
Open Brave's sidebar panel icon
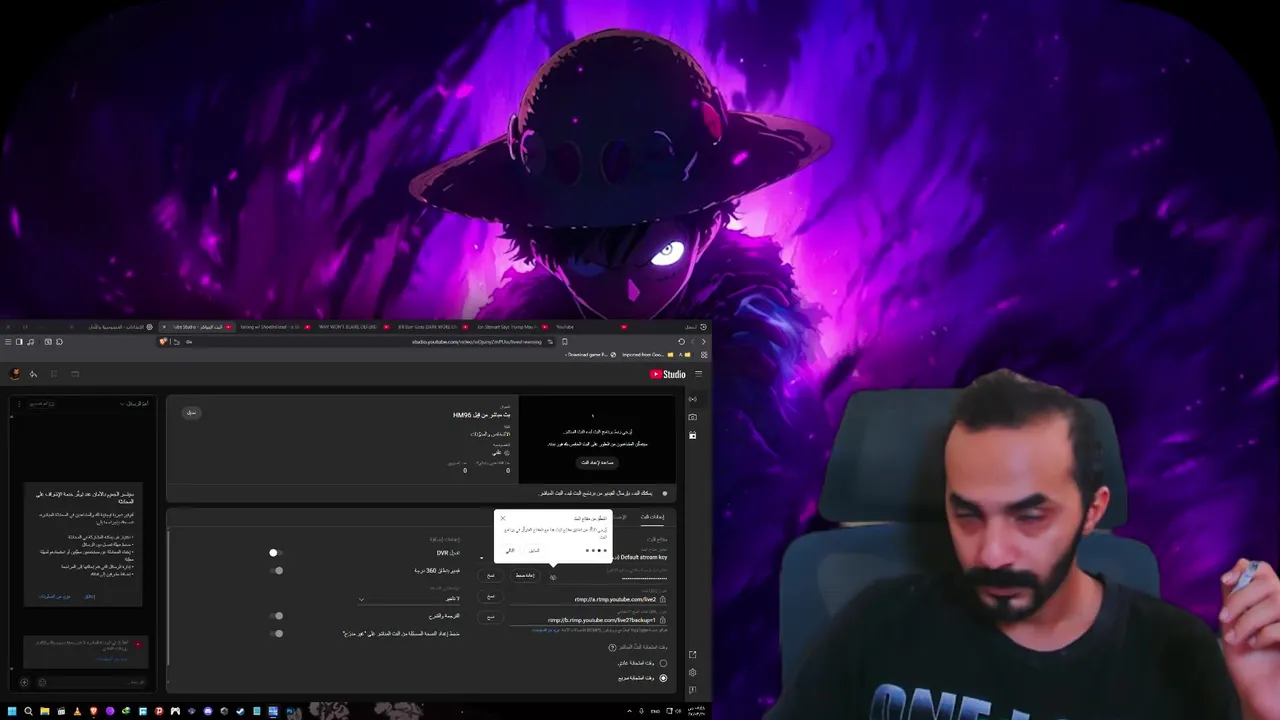click(19, 342)
